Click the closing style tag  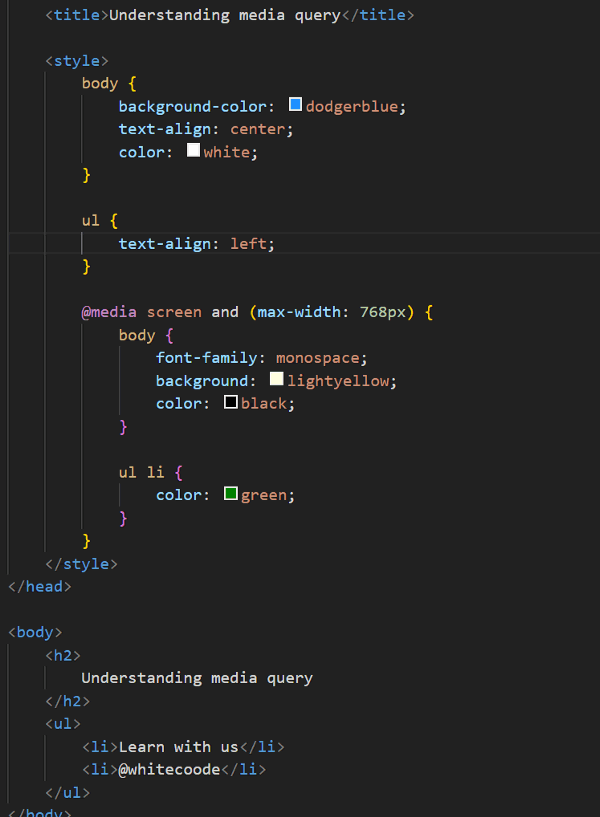(x=81, y=564)
